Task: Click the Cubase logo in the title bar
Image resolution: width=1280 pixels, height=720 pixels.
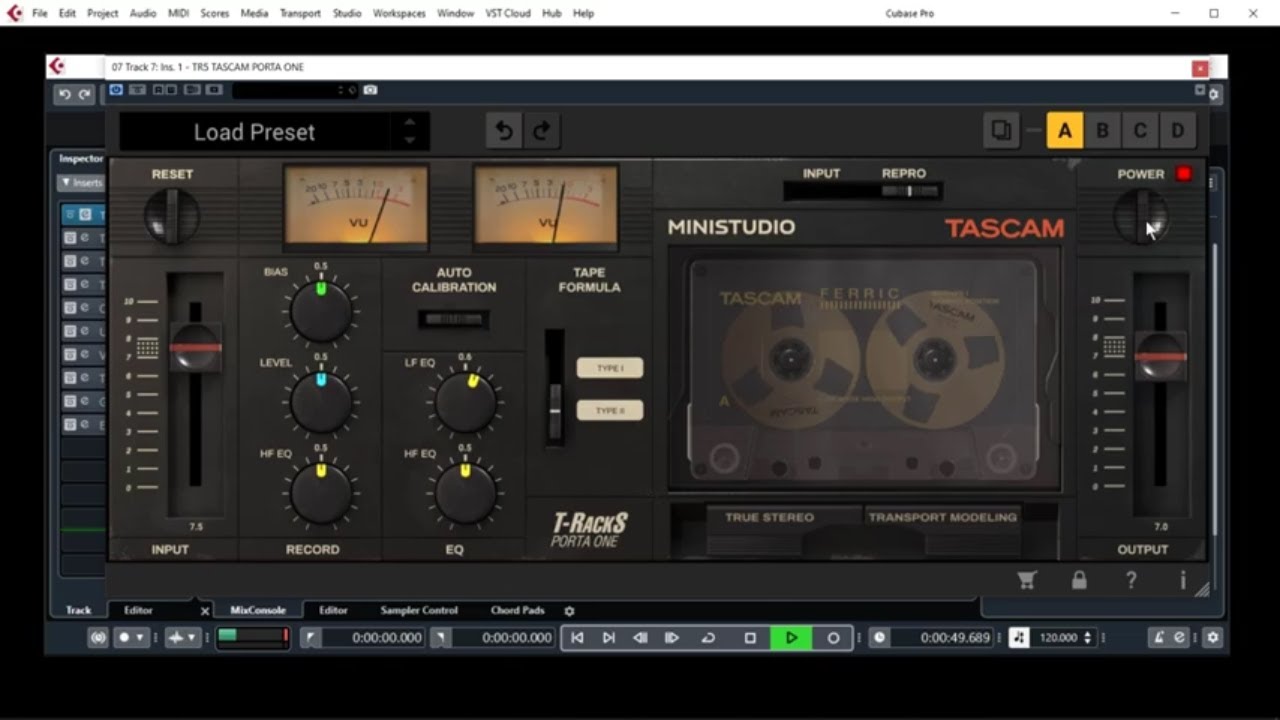Action: coord(14,13)
